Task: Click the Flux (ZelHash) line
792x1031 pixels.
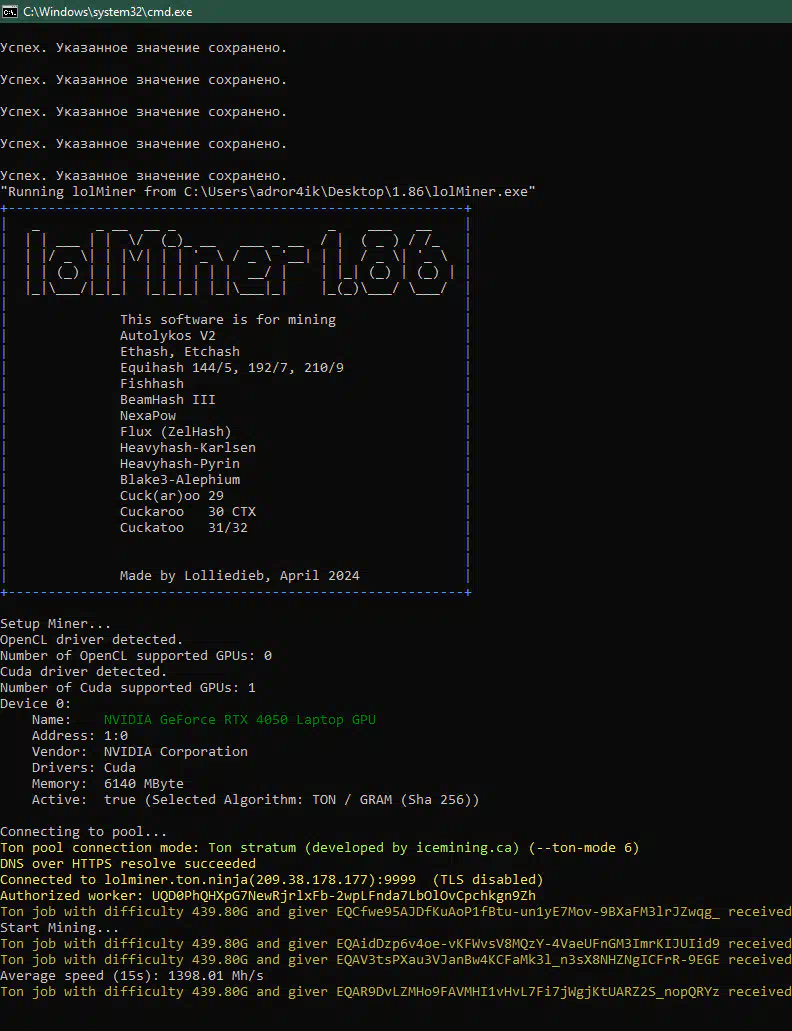Action: coord(175,431)
